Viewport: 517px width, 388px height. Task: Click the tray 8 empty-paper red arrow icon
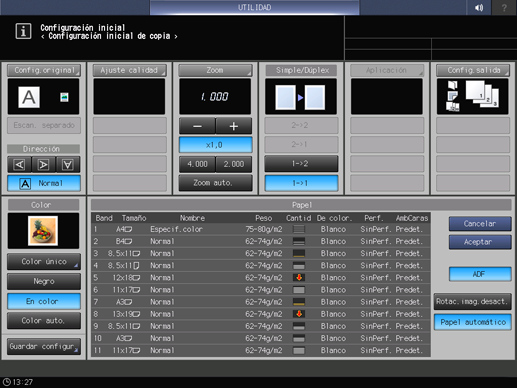pos(299,314)
